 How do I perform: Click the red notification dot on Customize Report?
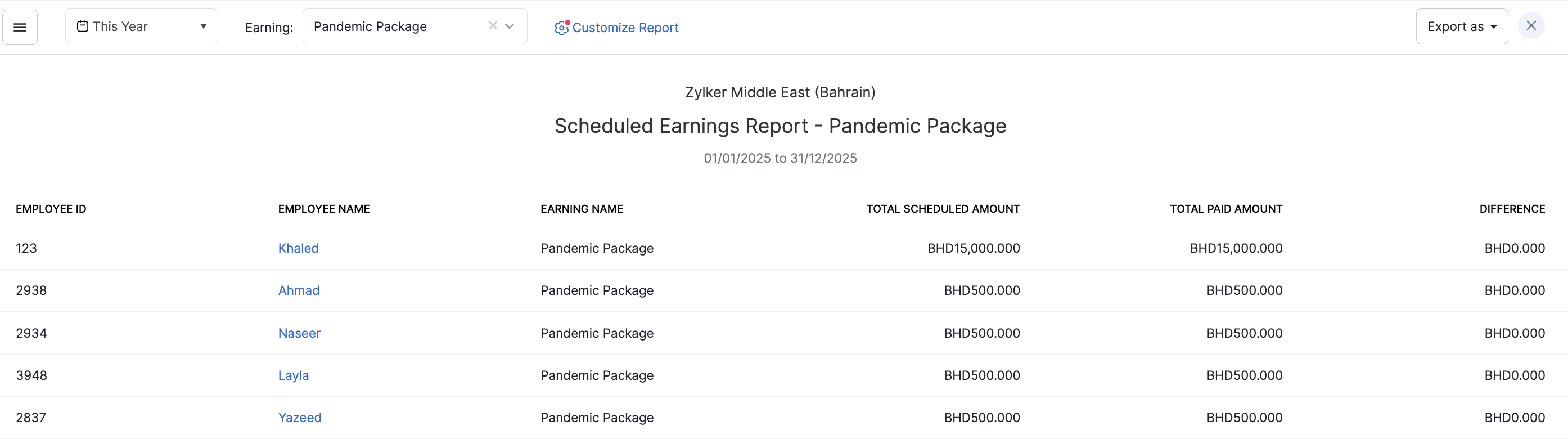(567, 22)
